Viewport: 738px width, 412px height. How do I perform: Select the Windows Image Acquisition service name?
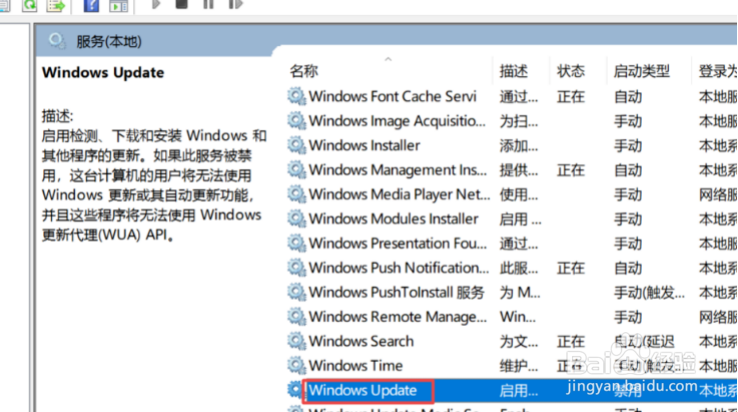click(x=397, y=121)
